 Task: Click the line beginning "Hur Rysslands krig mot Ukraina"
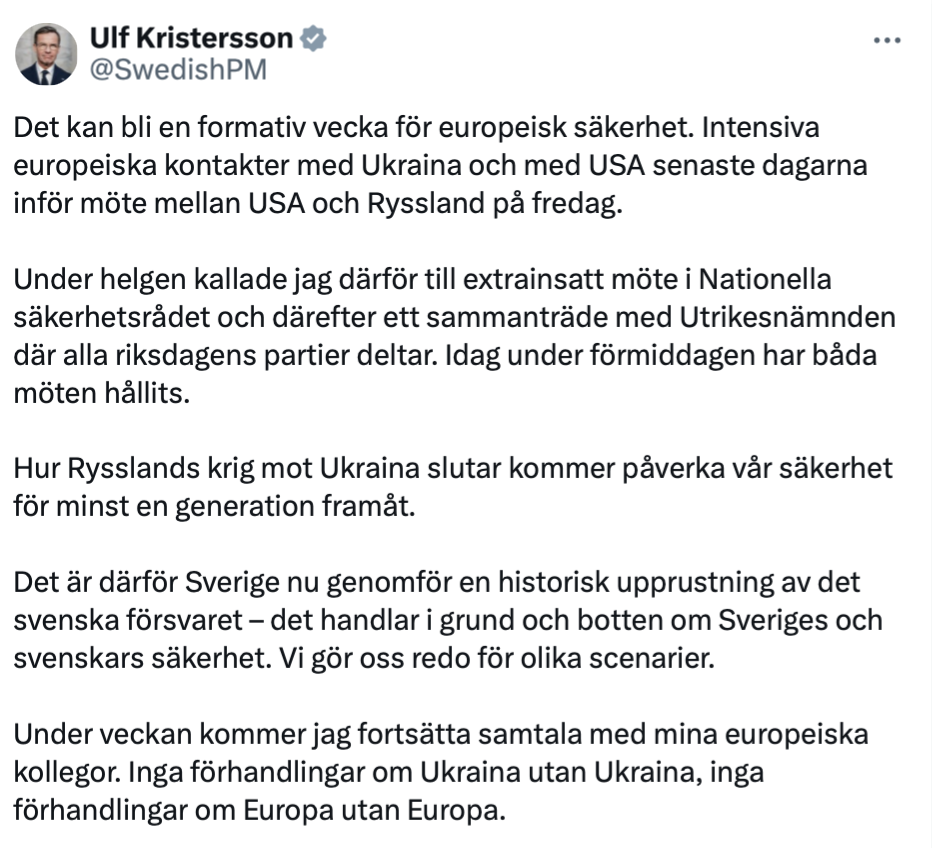pyautogui.click(x=453, y=469)
